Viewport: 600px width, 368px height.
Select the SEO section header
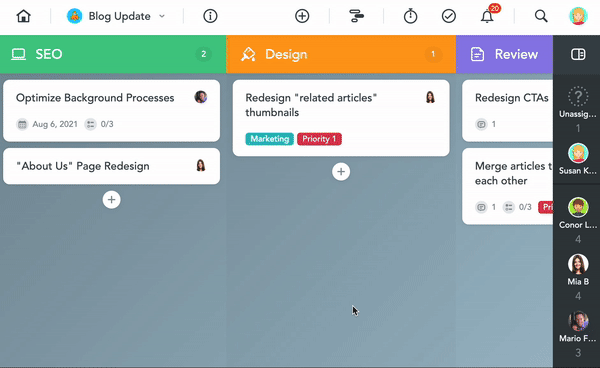click(113, 54)
